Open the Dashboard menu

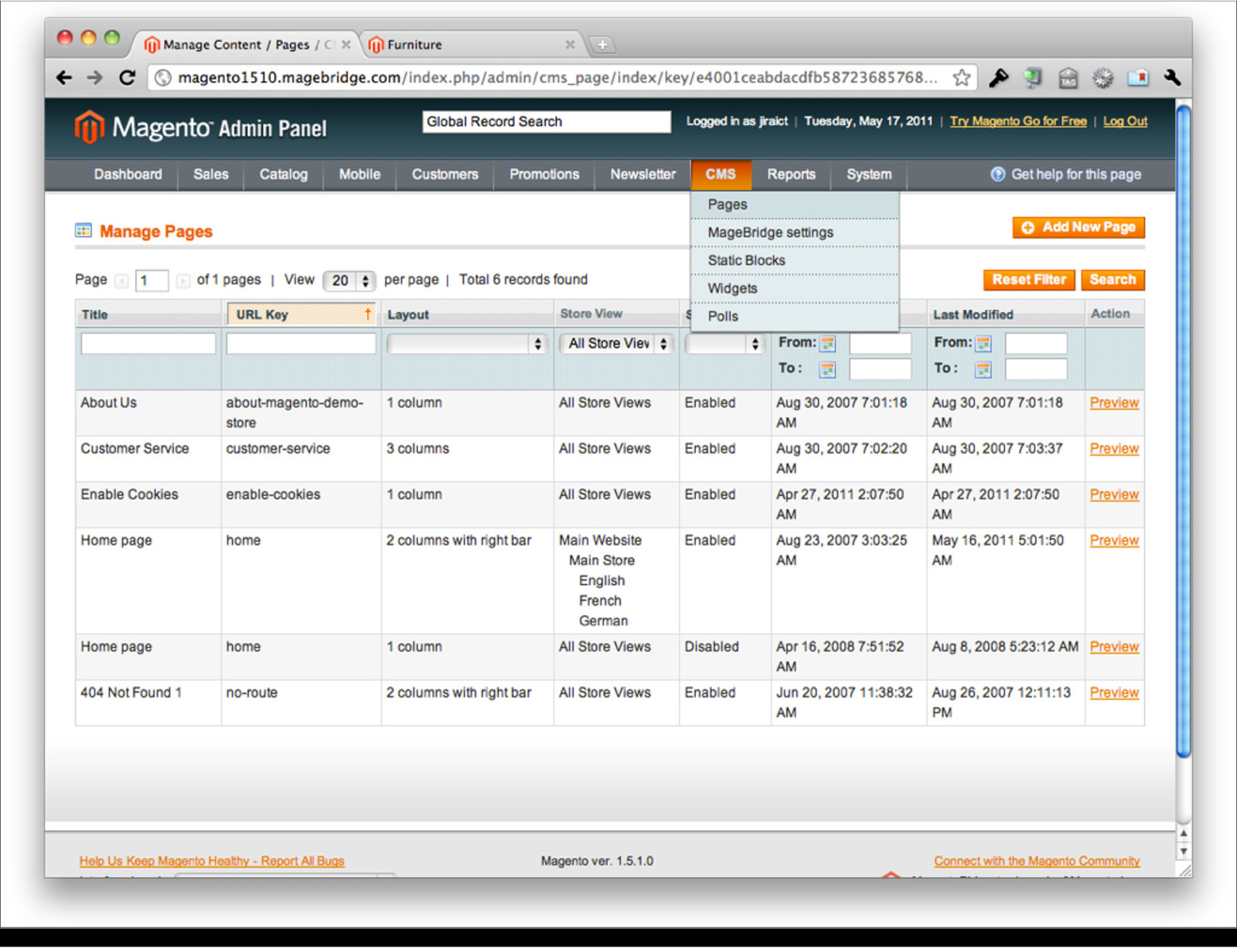(x=128, y=175)
